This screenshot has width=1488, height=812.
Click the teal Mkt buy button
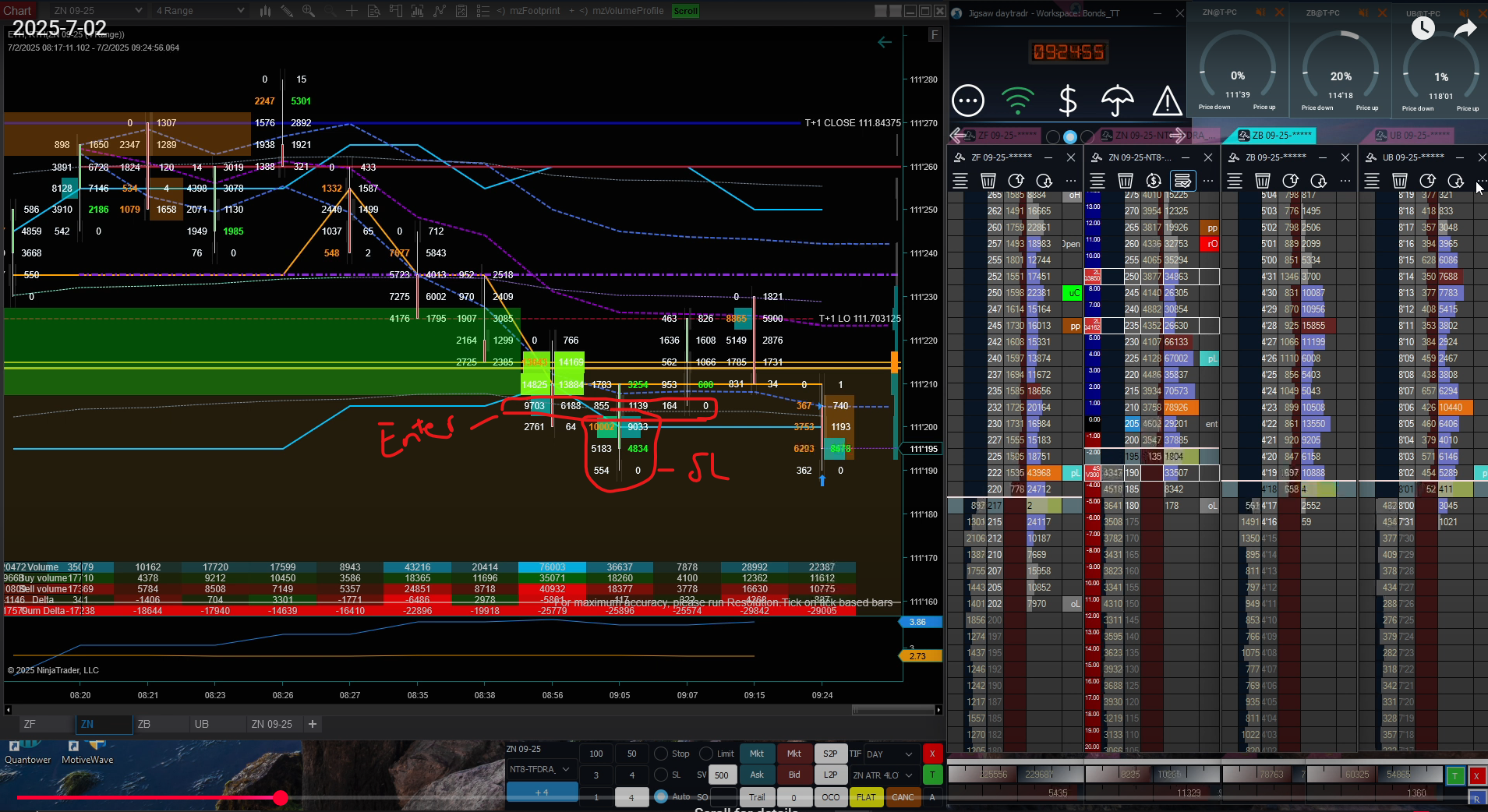(757, 754)
